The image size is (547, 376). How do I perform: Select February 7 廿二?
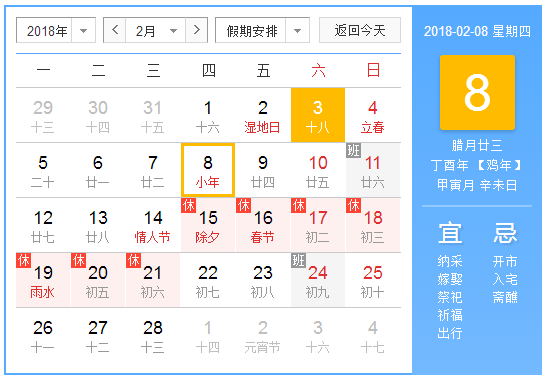click(153, 171)
